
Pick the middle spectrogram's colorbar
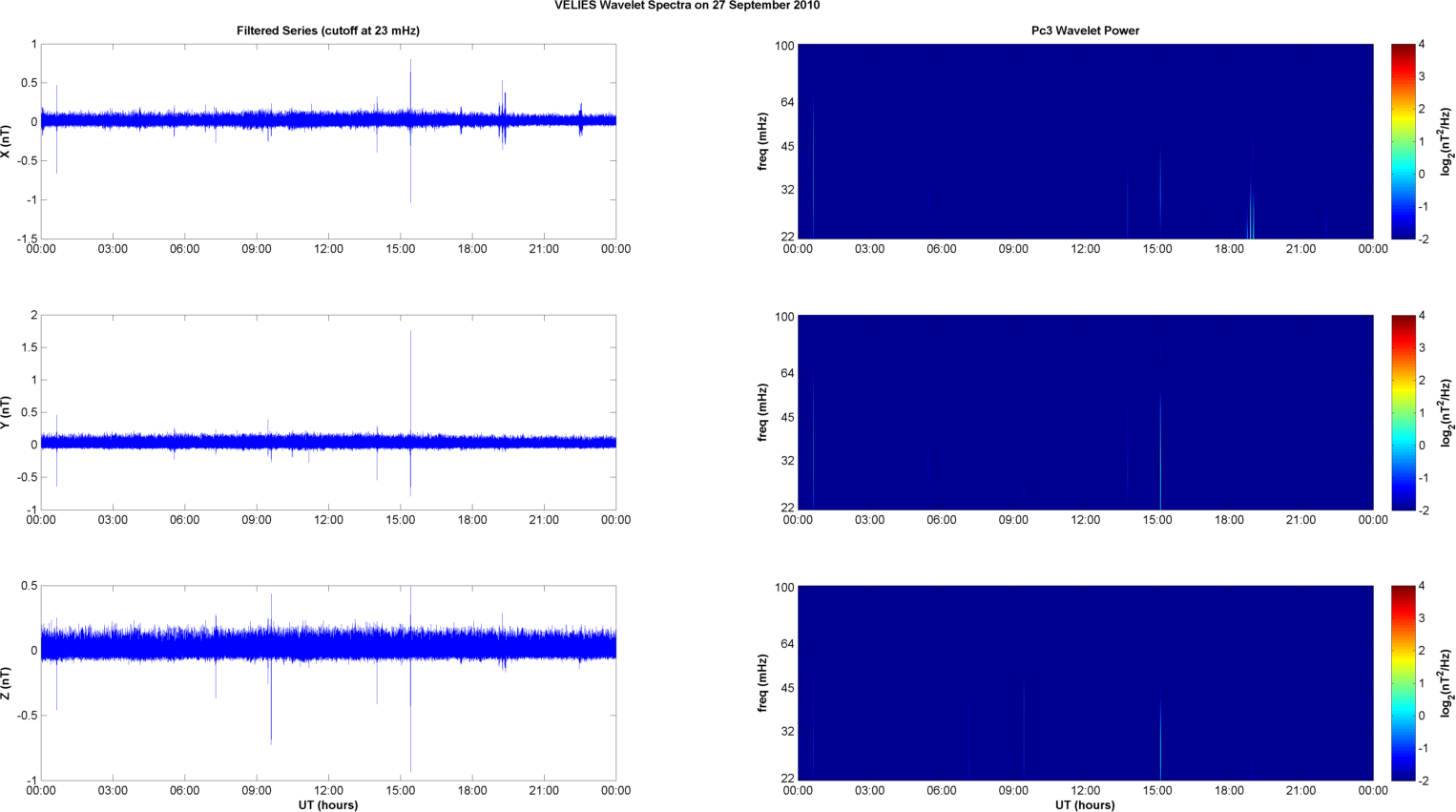[x=1403, y=412]
